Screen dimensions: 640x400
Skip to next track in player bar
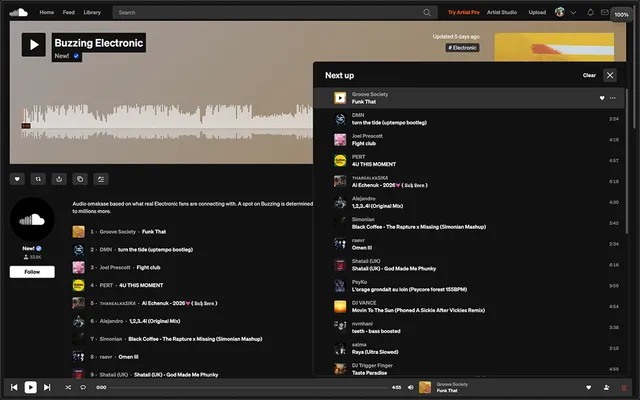click(x=47, y=387)
